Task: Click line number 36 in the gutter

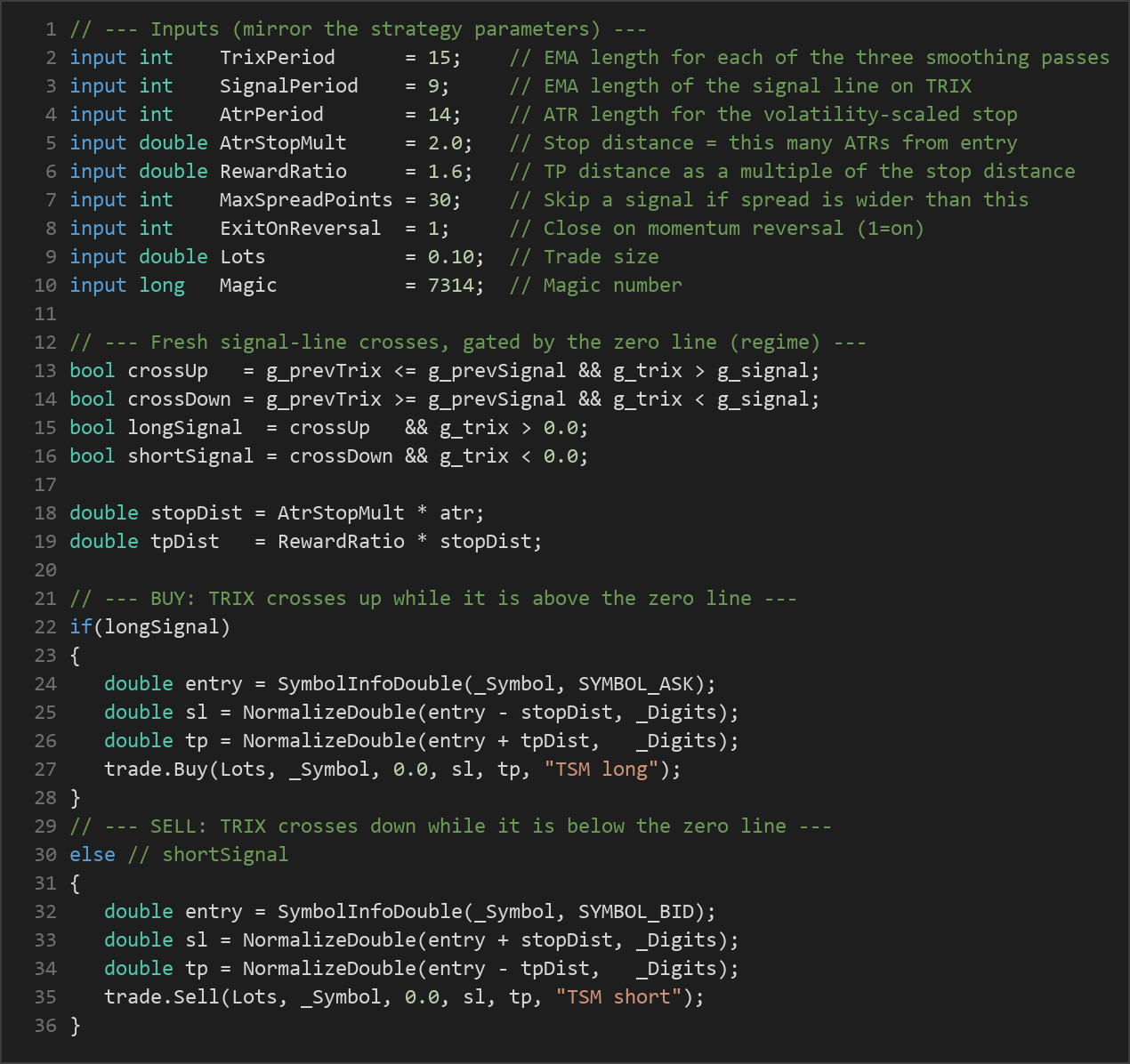Action: (x=45, y=1026)
